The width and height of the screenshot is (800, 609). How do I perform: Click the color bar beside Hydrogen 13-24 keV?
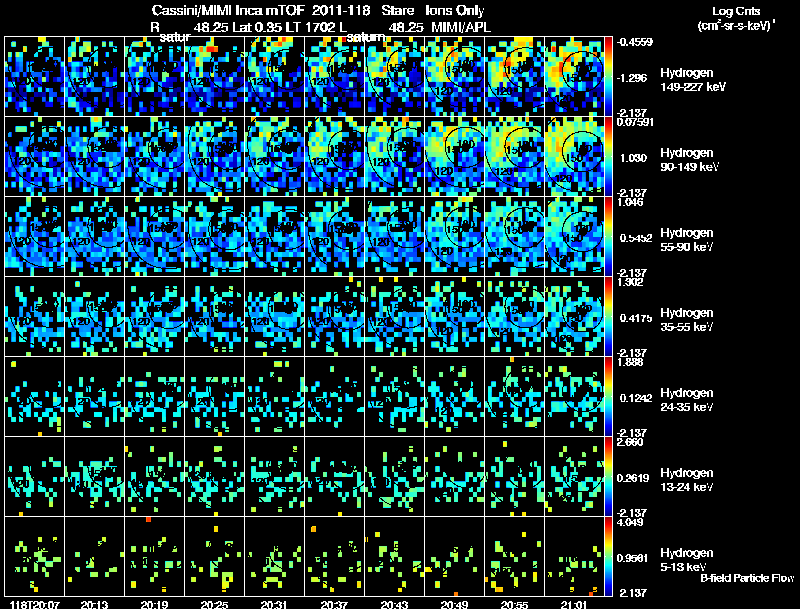point(609,476)
